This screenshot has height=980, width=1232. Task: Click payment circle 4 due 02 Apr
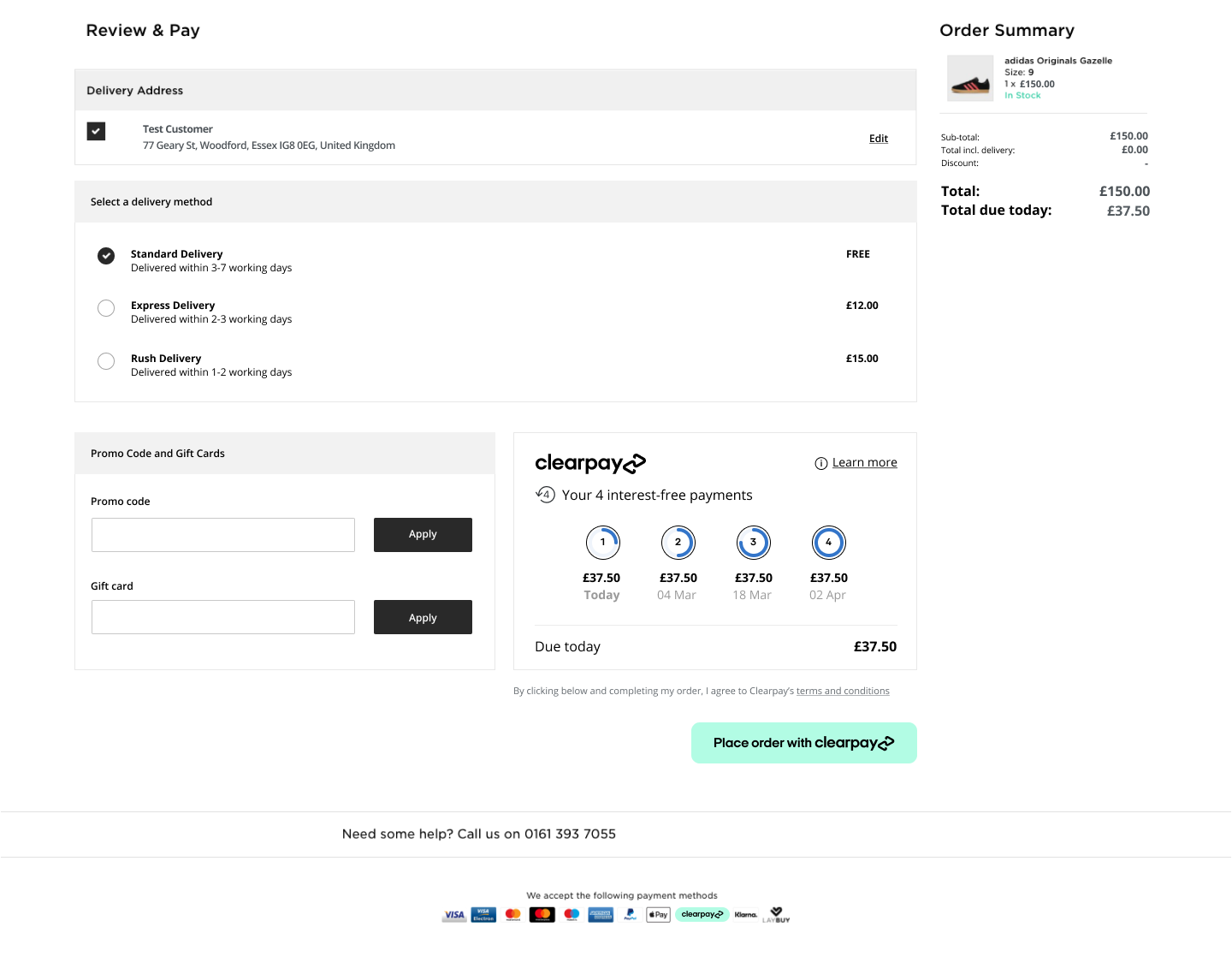(828, 543)
